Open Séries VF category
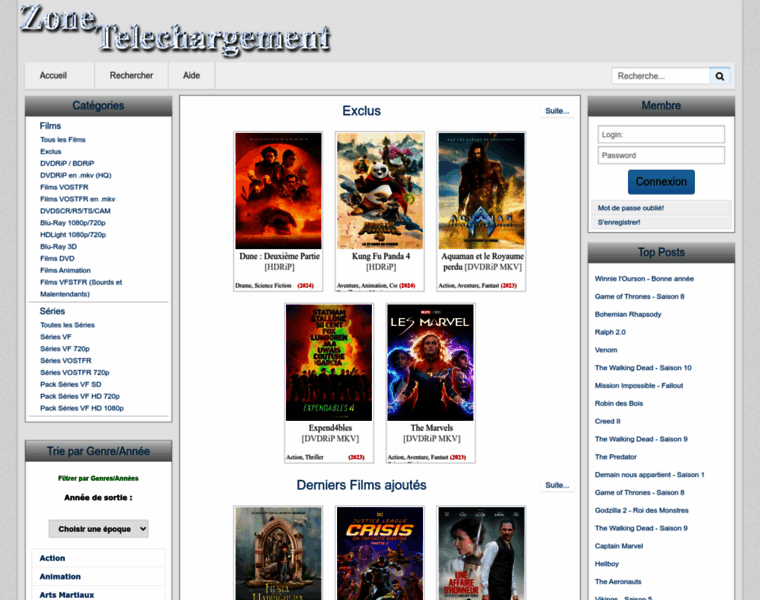This screenshot has width=760, height=600. (x=56, y=337)
